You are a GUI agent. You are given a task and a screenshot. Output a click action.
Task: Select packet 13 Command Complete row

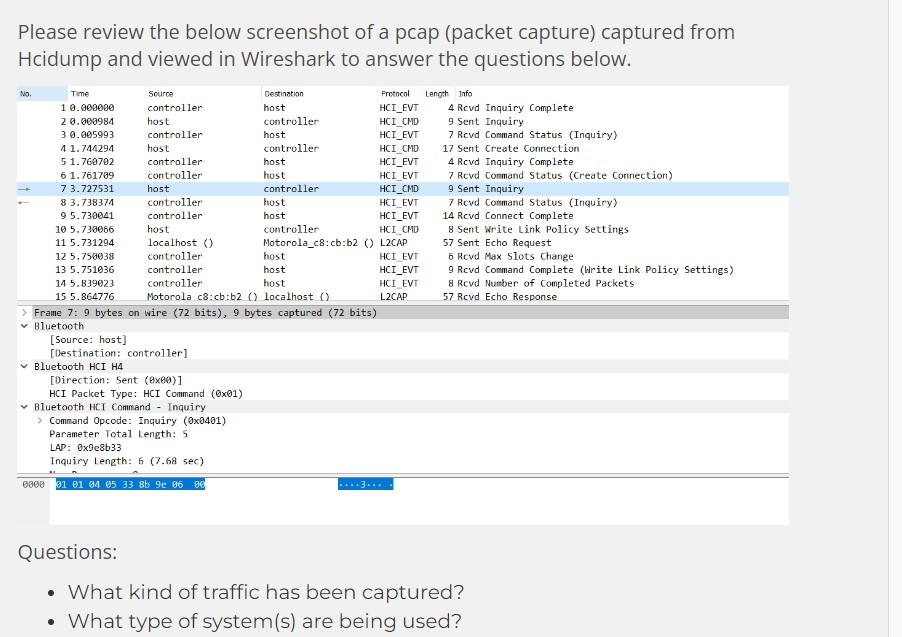[403, 270]
